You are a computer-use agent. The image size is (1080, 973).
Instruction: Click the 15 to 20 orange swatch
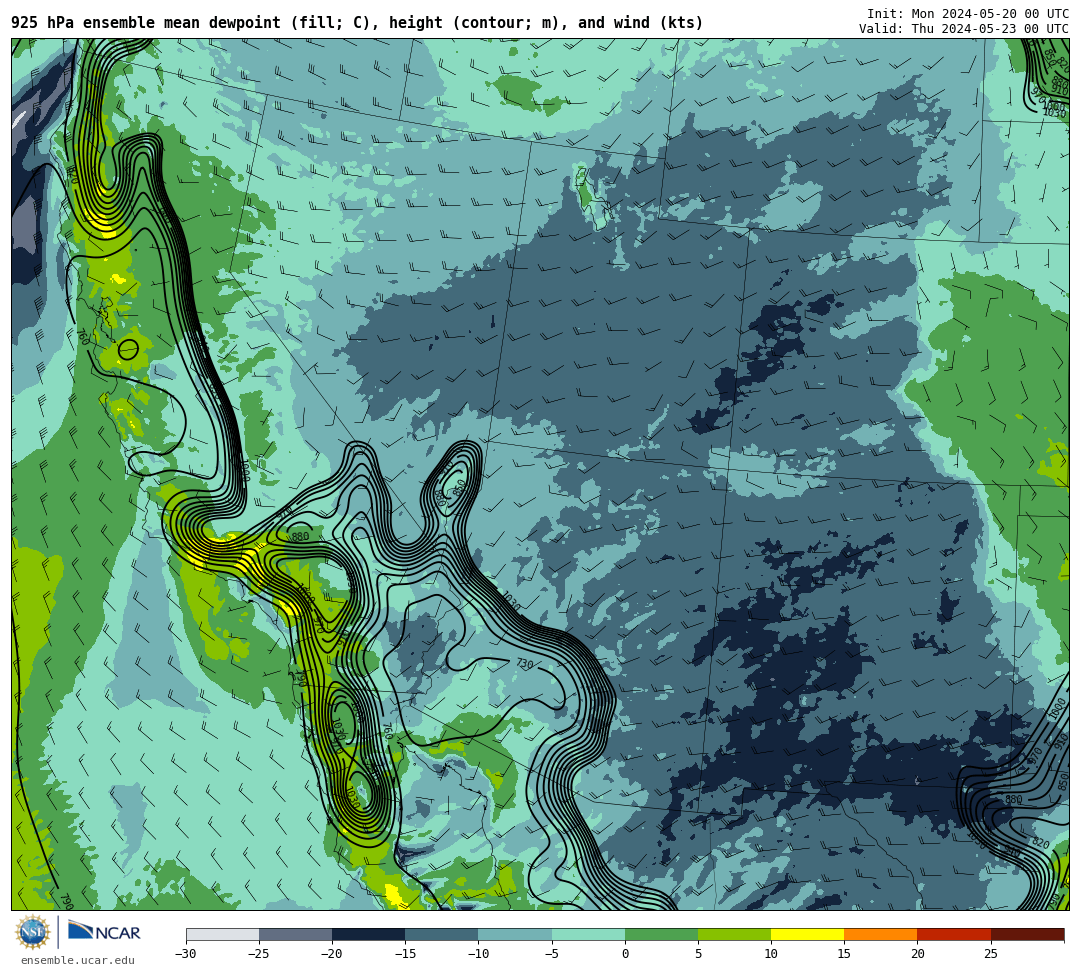[x=881, y=934]
